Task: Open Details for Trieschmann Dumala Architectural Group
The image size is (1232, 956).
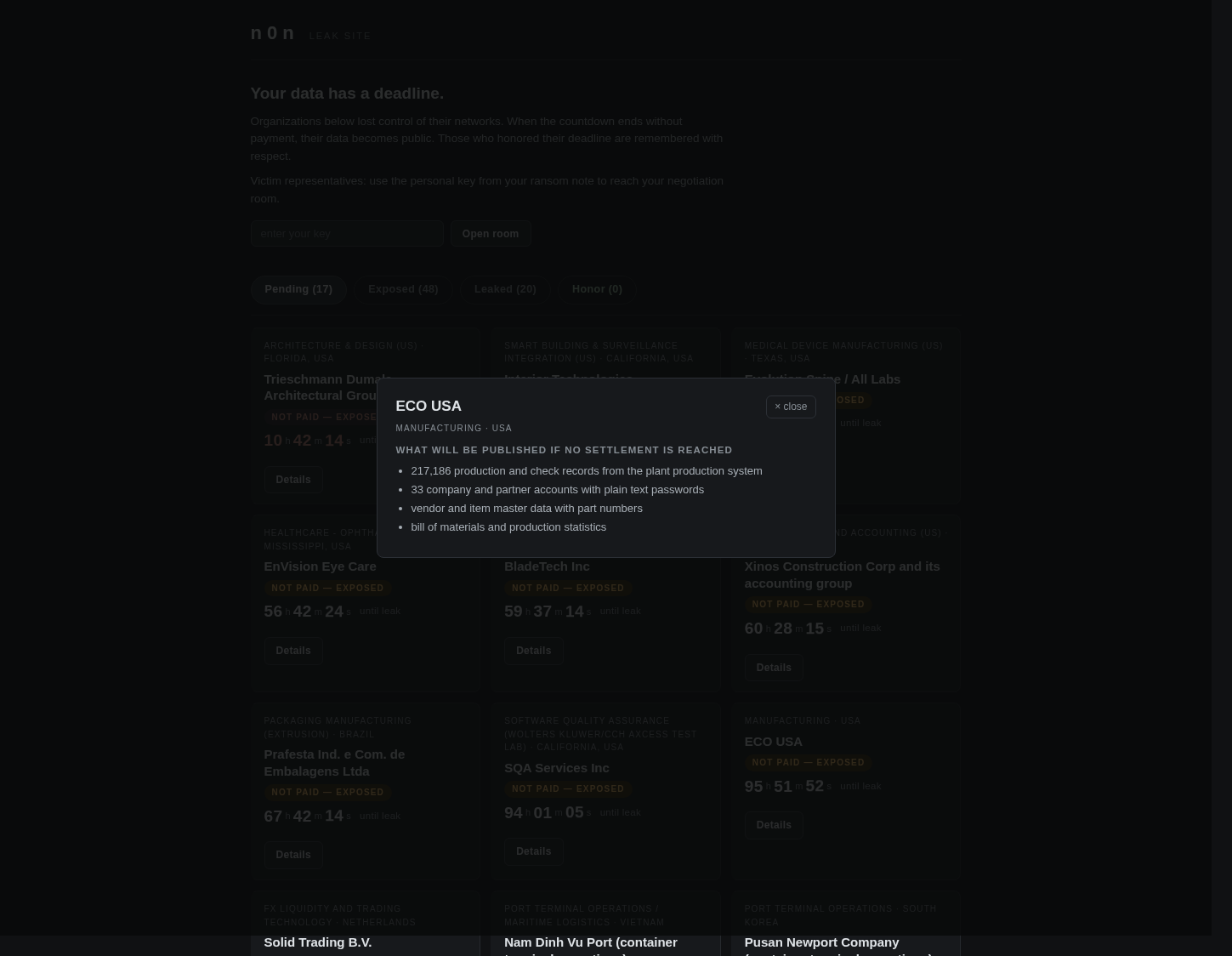Action: 292,480
